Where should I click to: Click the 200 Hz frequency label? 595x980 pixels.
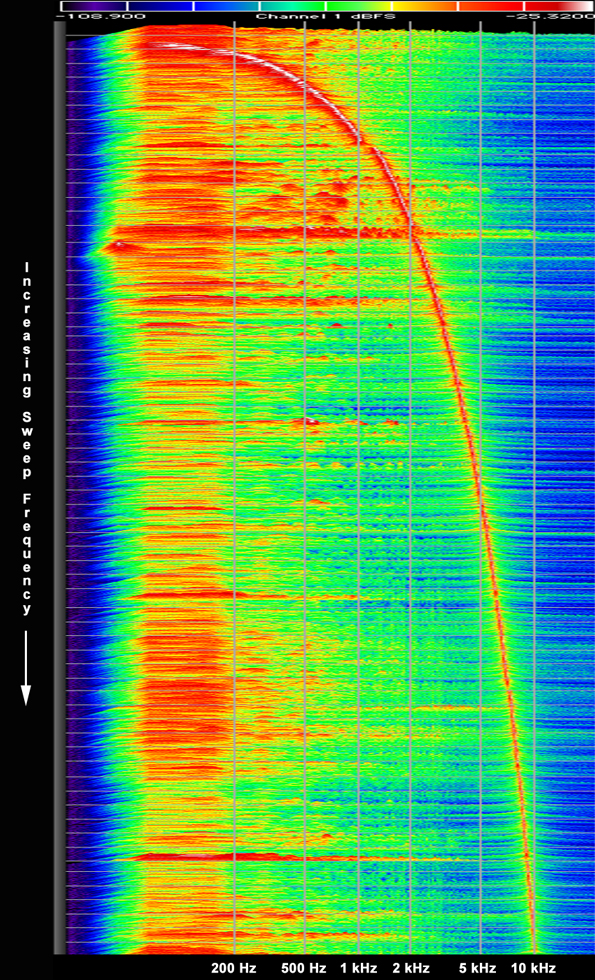click(x=234, y=968)
